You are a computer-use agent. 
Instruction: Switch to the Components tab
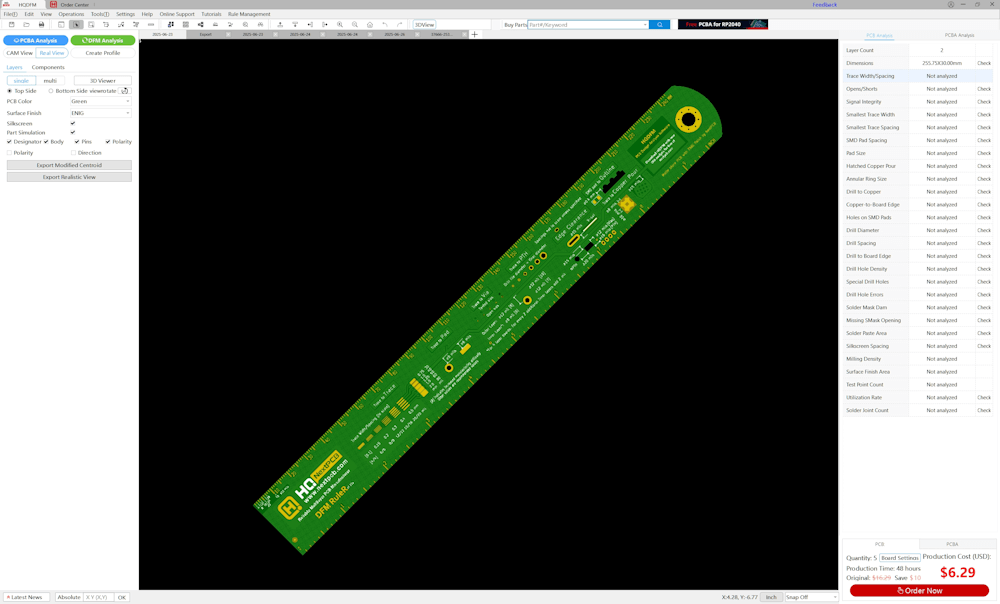(48, 67)
